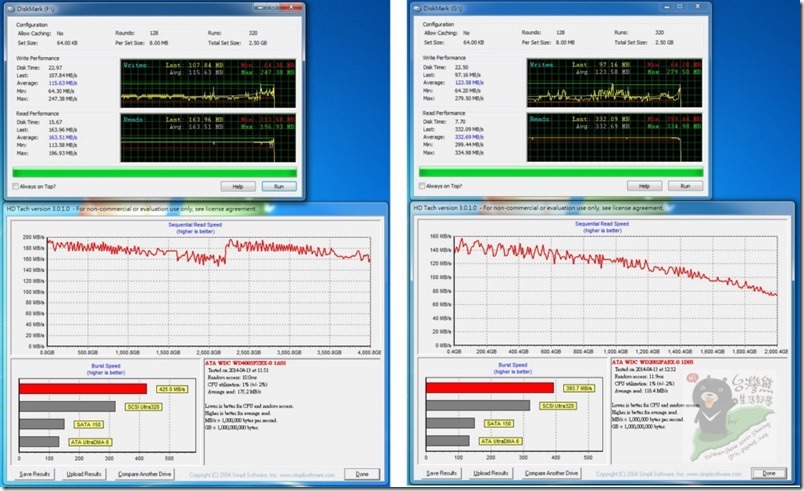The height and width of the screenshot is (491, 804).
Task: Click Help in the DiskMark (G:\) window
Action: click(645, 186)
